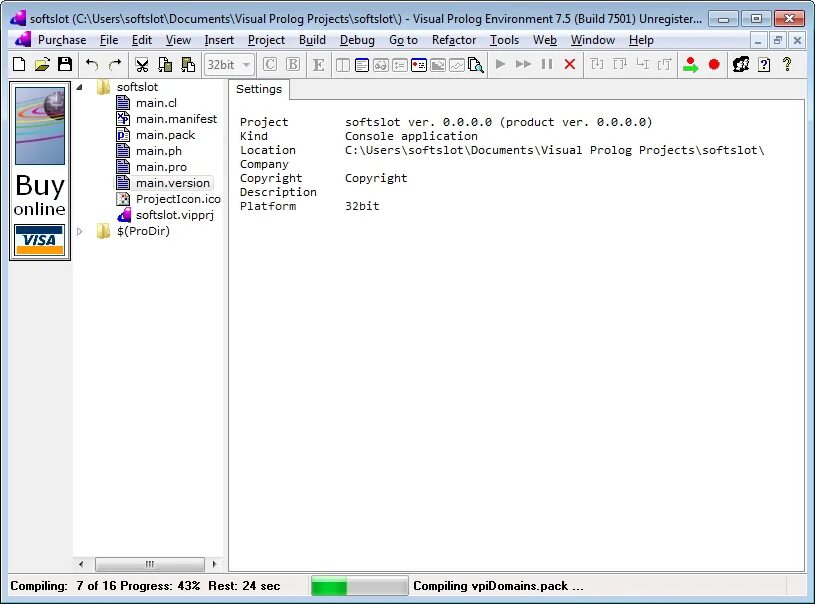Click the black puzzle-face help icon

coord(741,64)
